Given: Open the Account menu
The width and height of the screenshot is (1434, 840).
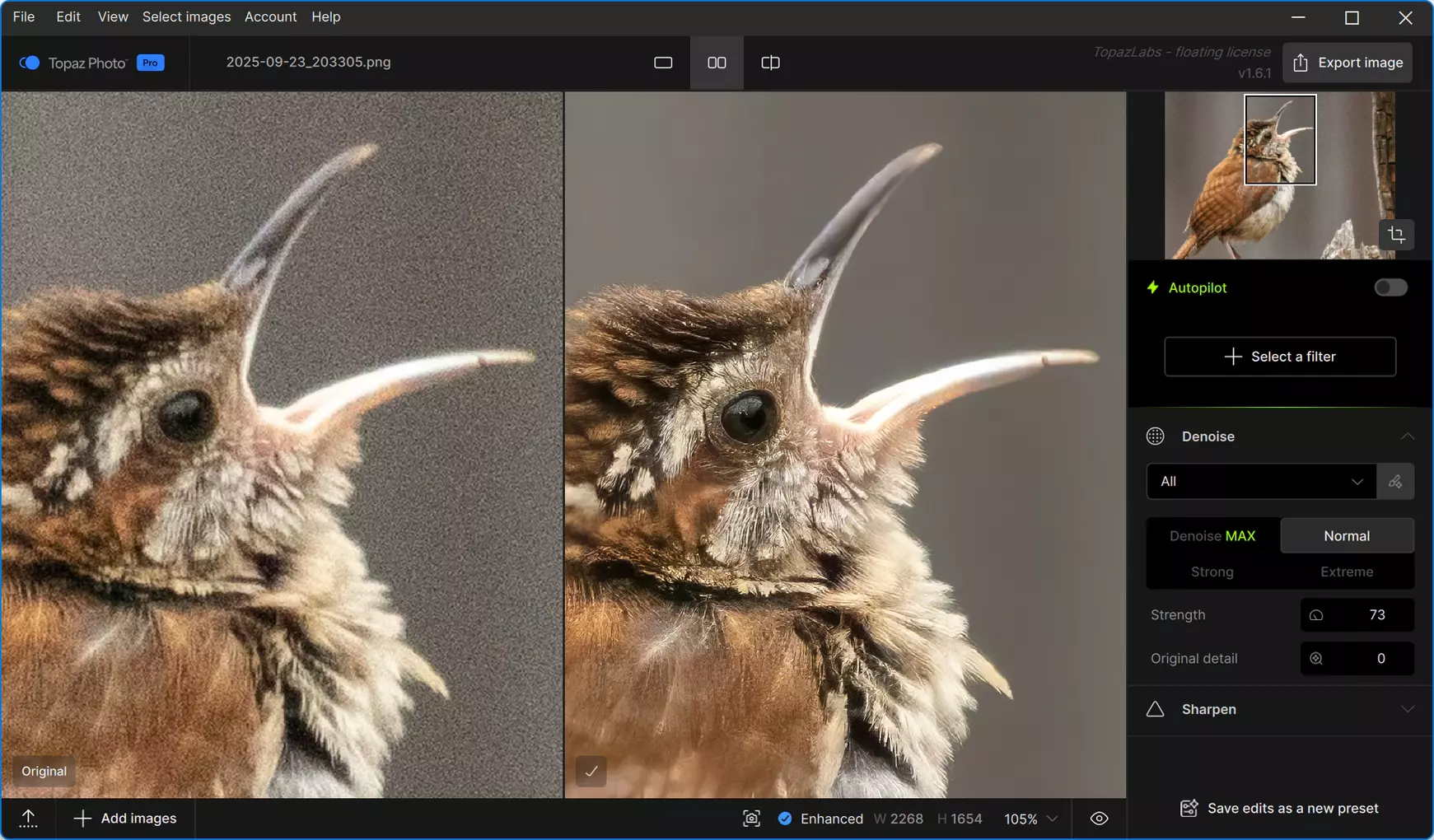Looking at the screenshot, I should click(270, 16).
